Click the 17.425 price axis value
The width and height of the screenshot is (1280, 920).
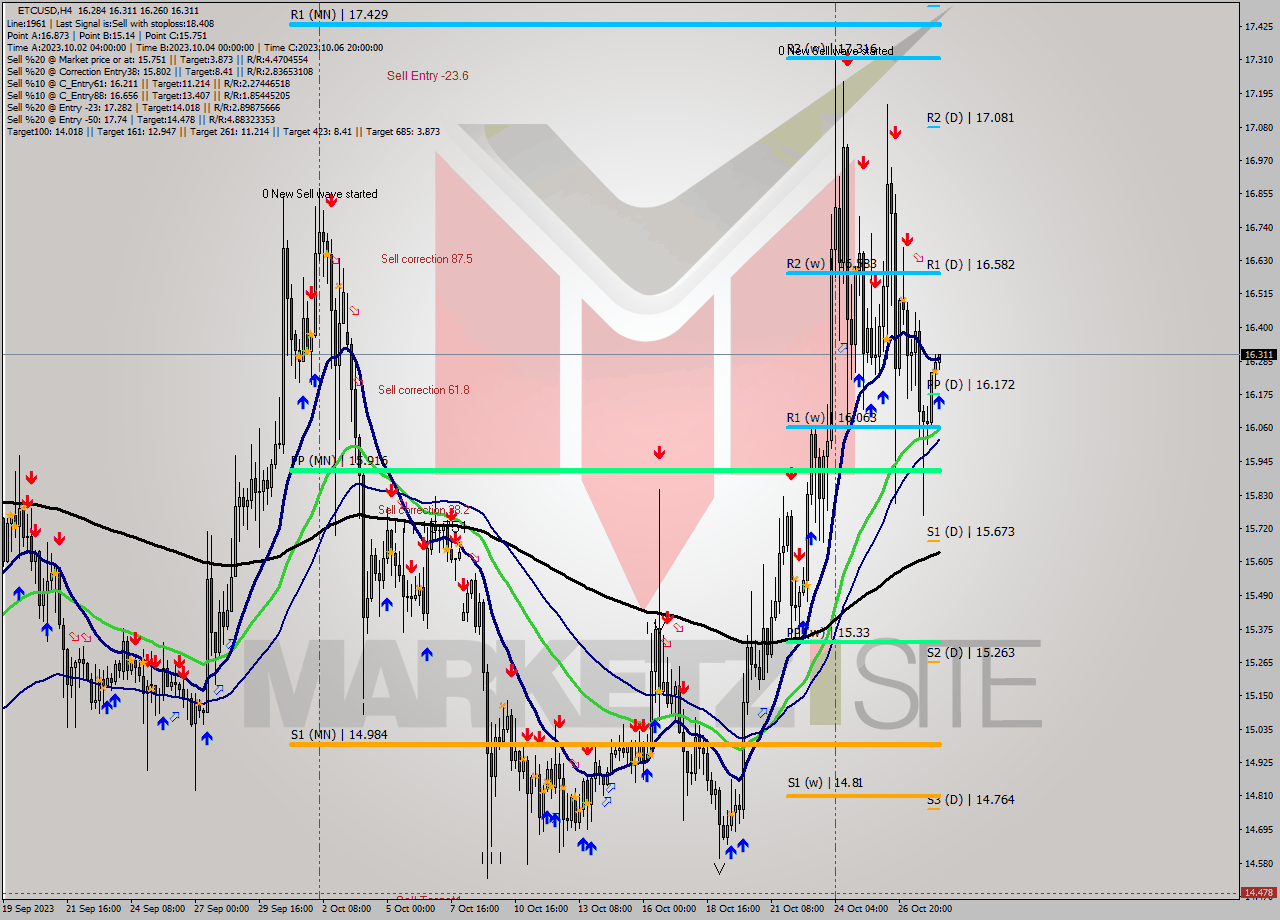click(x=1258, y=26)
